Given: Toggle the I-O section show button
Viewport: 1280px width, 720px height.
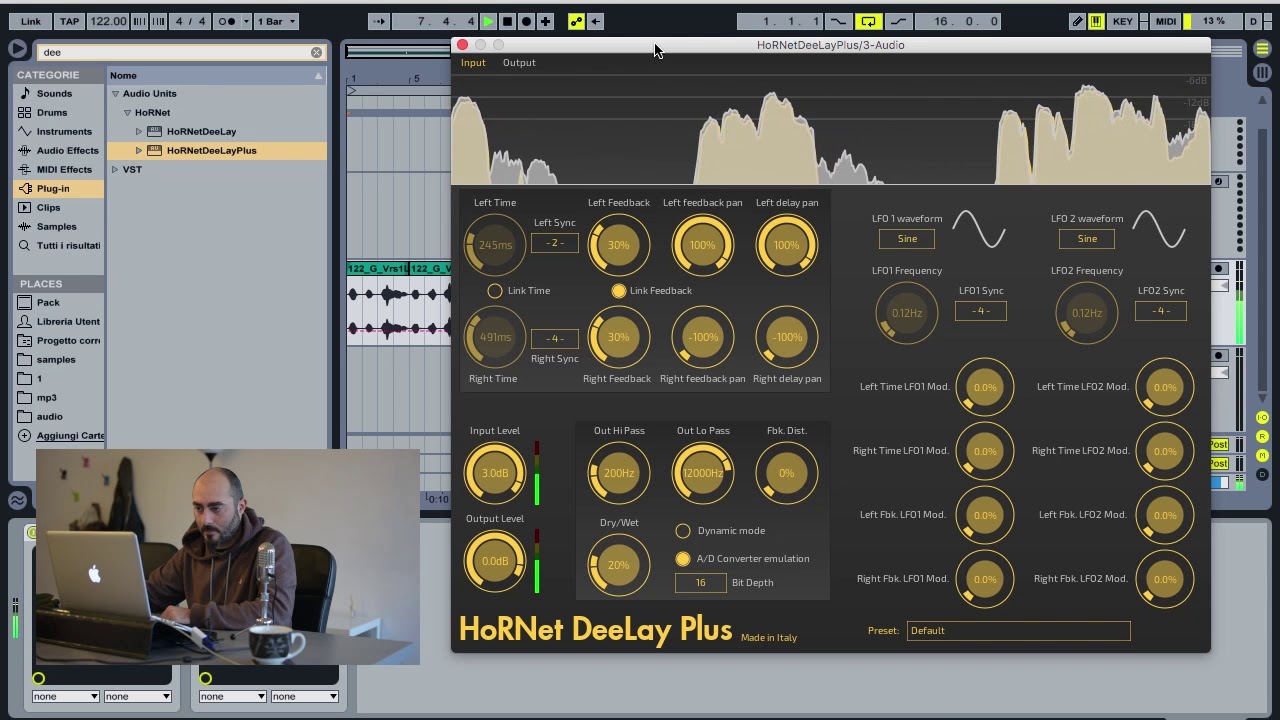Looking at the screenshot, I should (1262, 418).
